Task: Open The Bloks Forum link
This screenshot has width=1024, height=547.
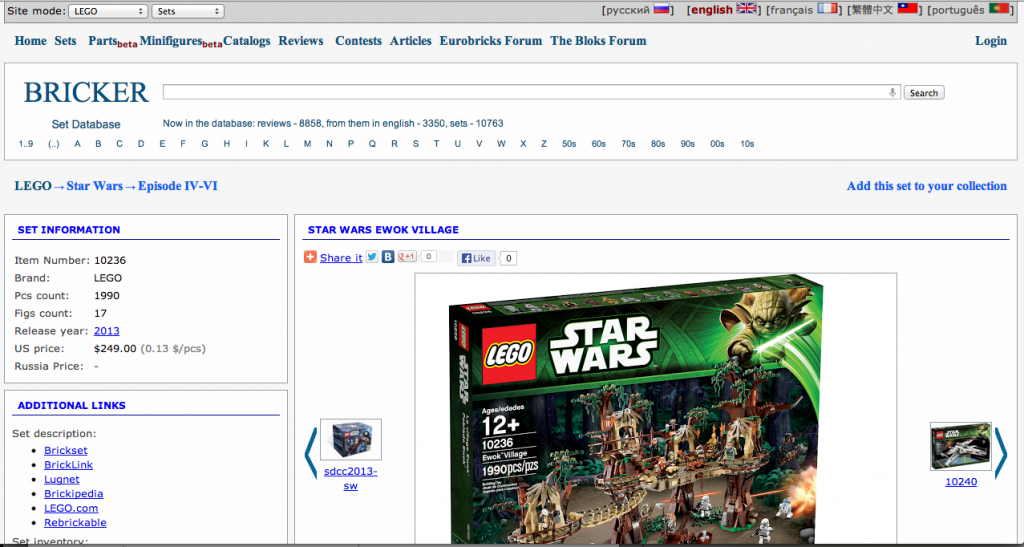Action: click(x=598, y=40)
